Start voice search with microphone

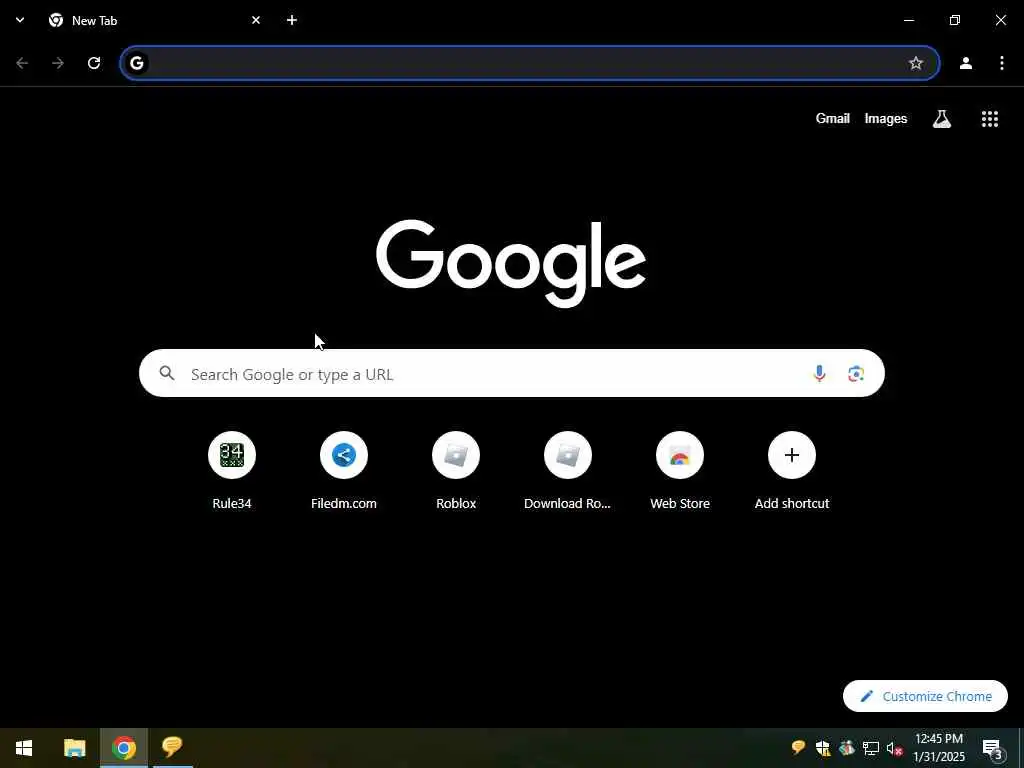pyautogui.click(x=819, y=373)
